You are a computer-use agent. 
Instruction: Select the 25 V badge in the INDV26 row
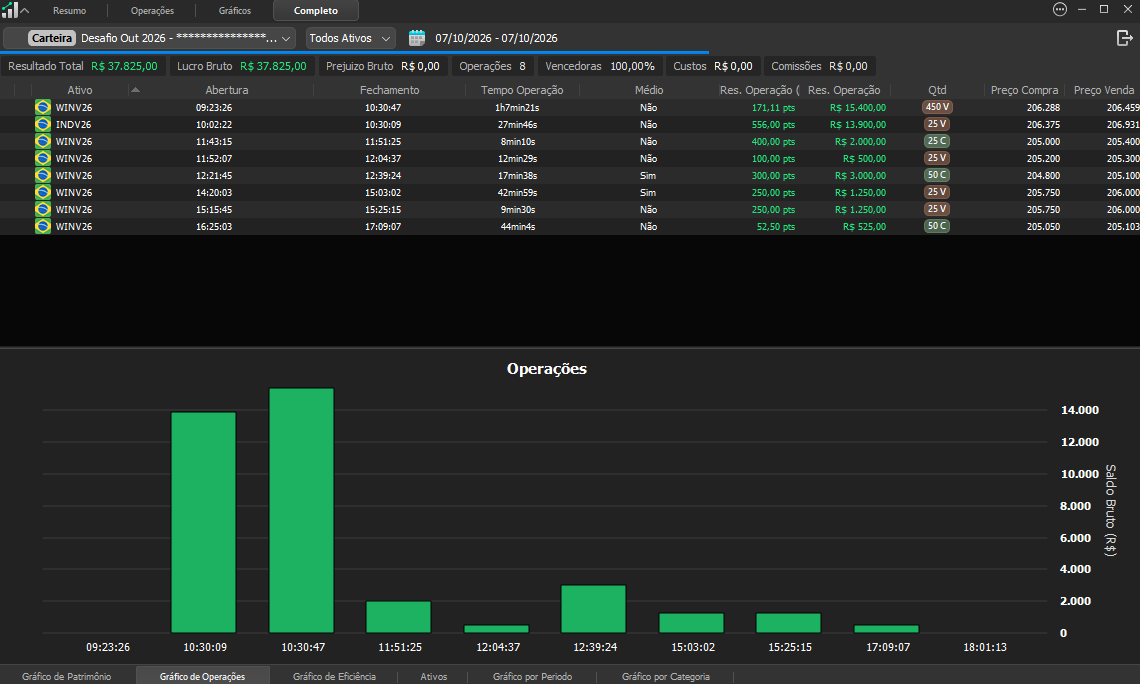[x=936, y=124]
